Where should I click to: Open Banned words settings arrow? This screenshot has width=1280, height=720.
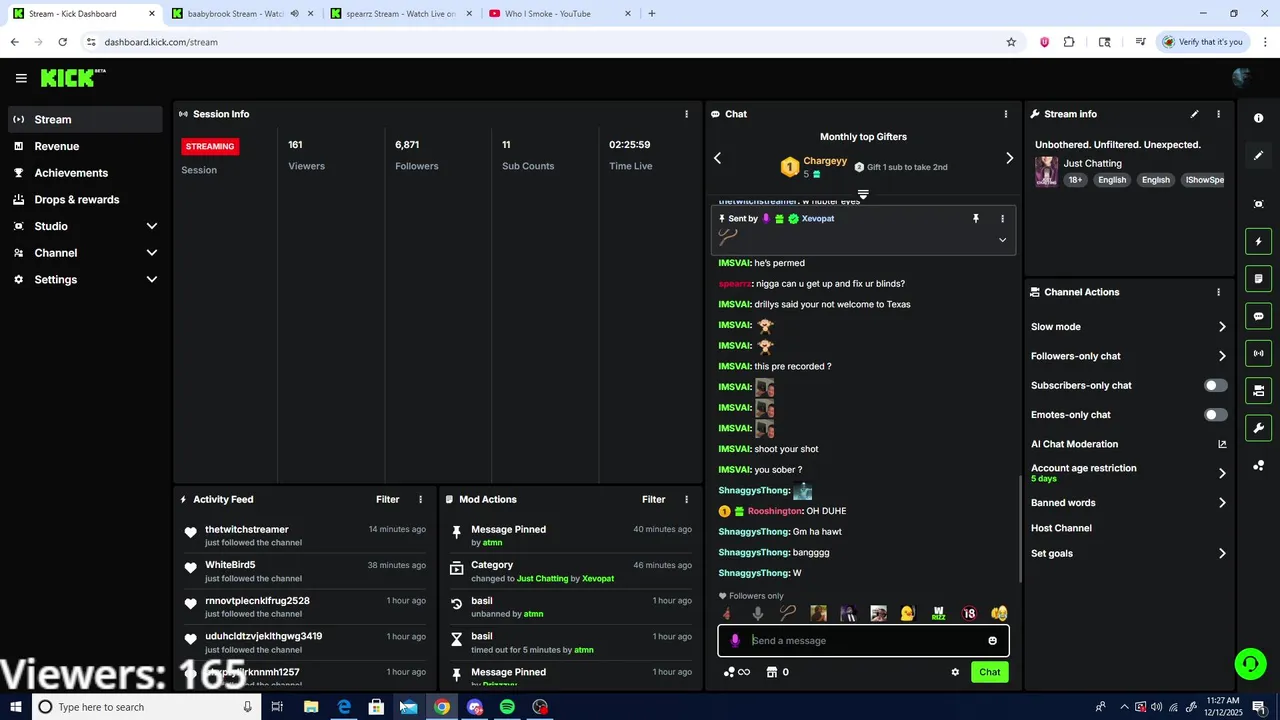pyautogui.click(x=1222, y=503)
